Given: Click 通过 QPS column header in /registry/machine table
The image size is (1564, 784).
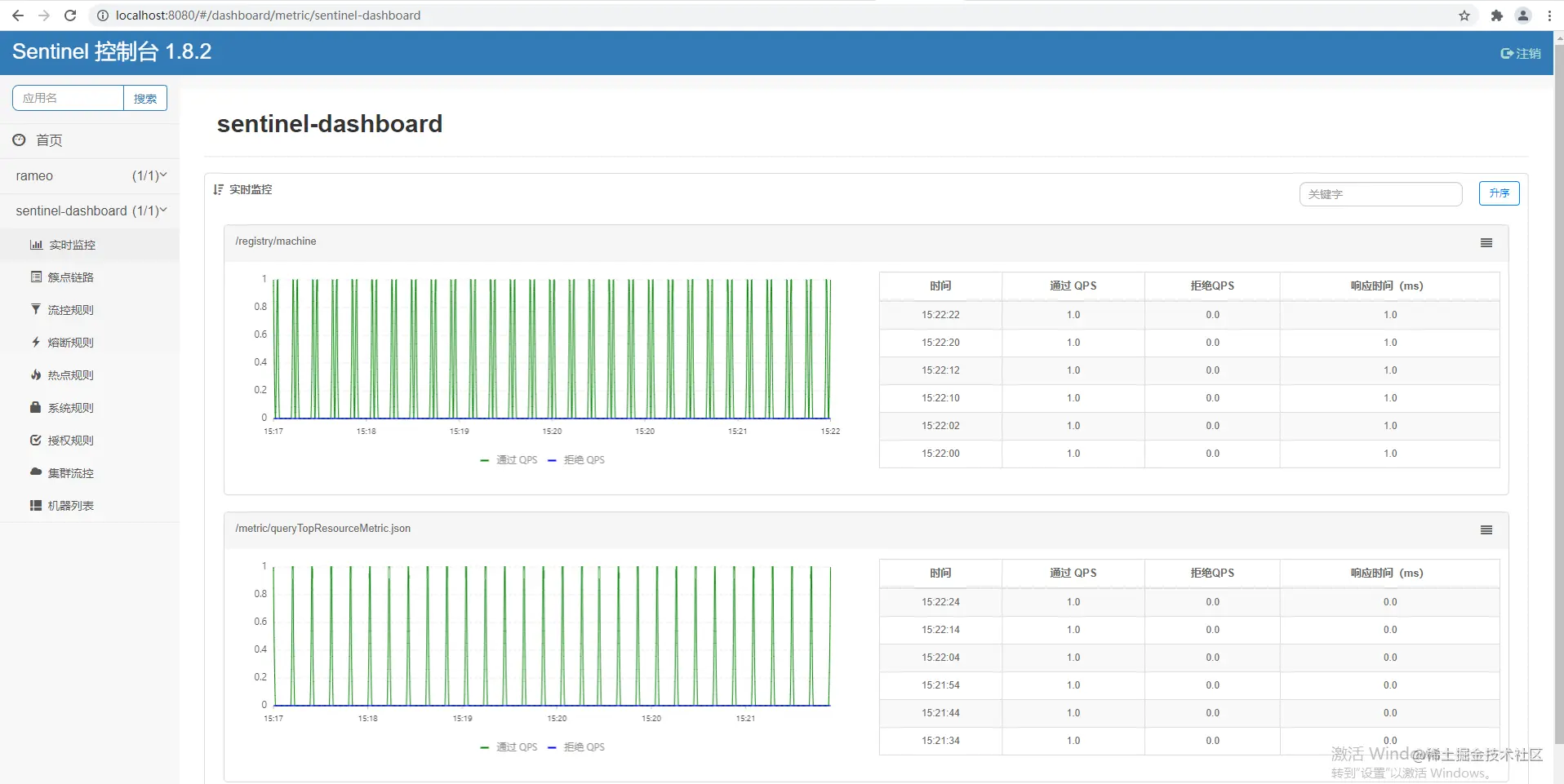Looking at the screenshot, I should pyautogui.click(x=1073, y=286).
